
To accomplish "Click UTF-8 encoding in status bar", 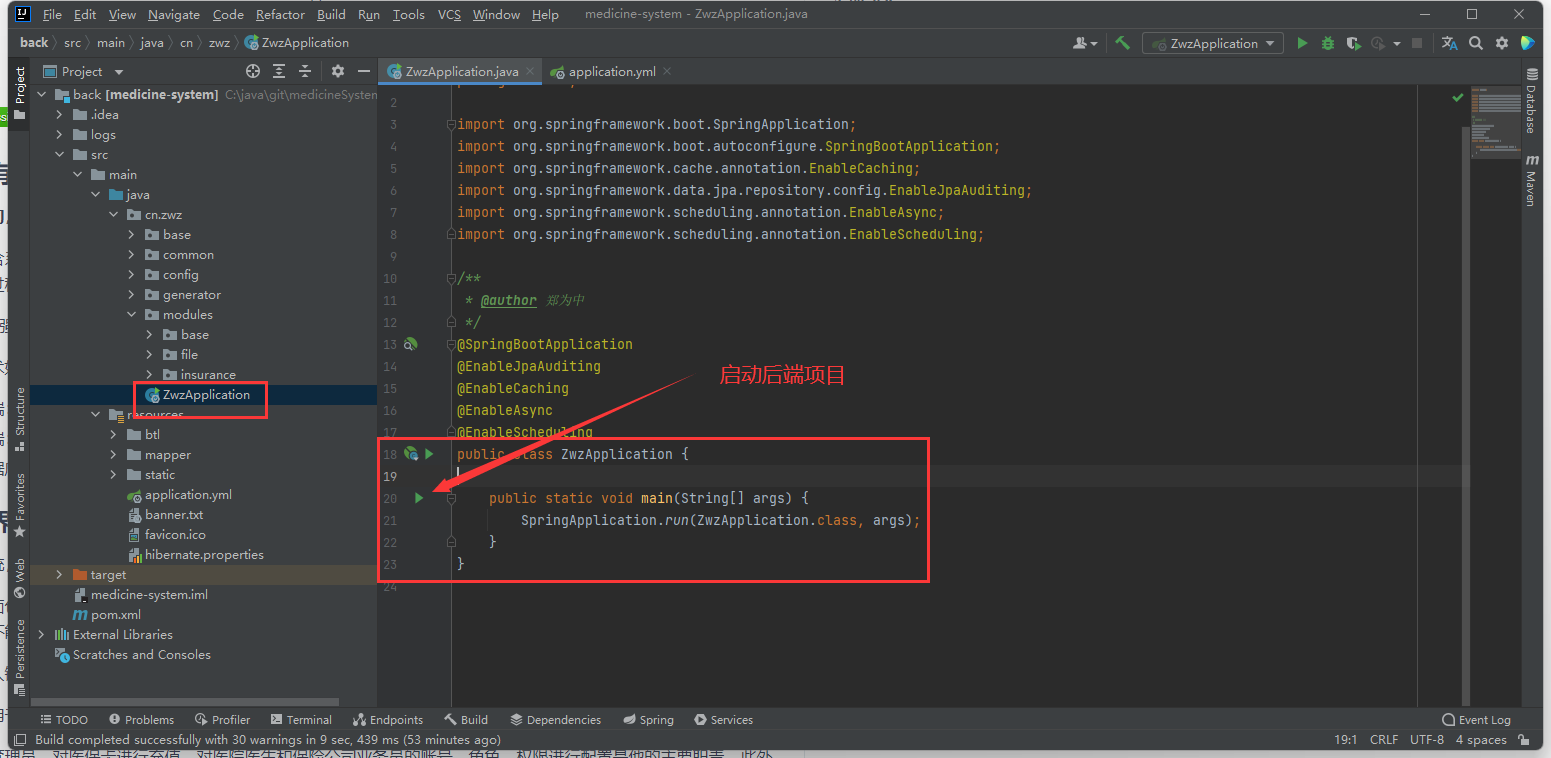I will click(x=1427, y=740).
